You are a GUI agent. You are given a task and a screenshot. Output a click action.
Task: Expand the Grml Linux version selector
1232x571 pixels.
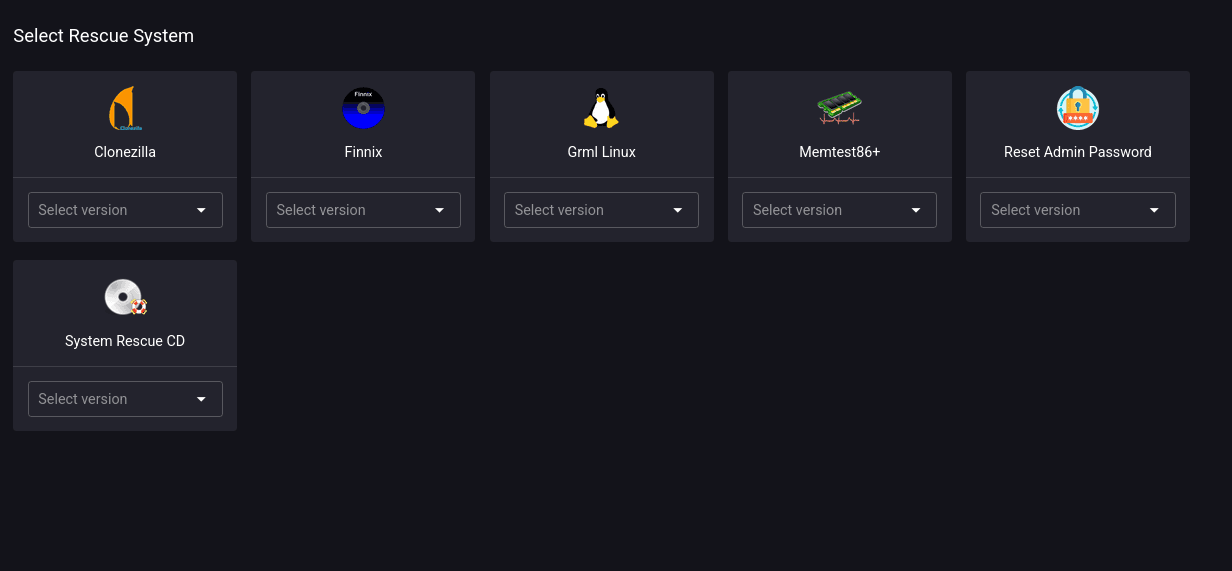click(x=601, y=210)
